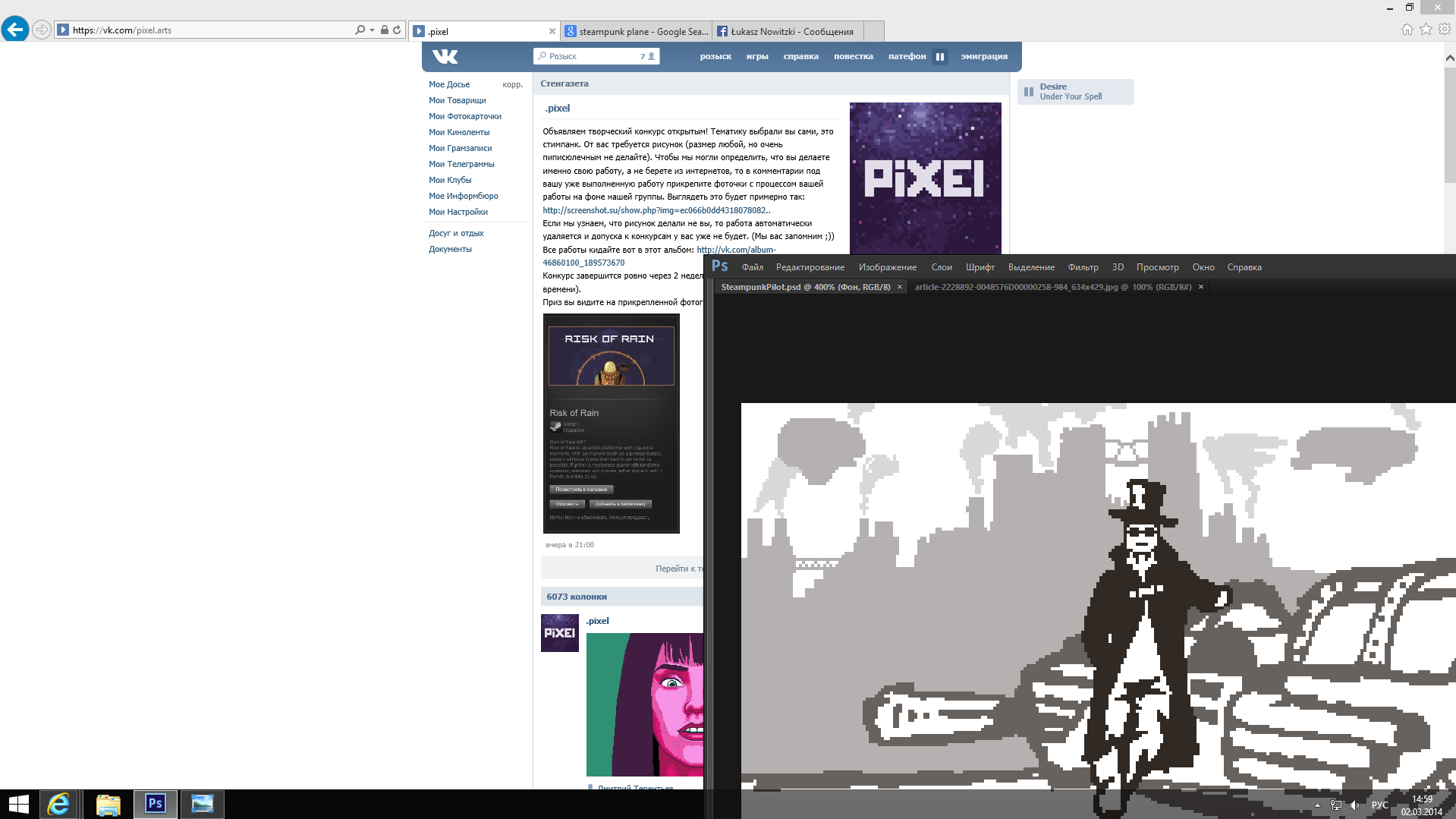
Task: Open the screenshot.su link in post
Action: pos(656,210)
